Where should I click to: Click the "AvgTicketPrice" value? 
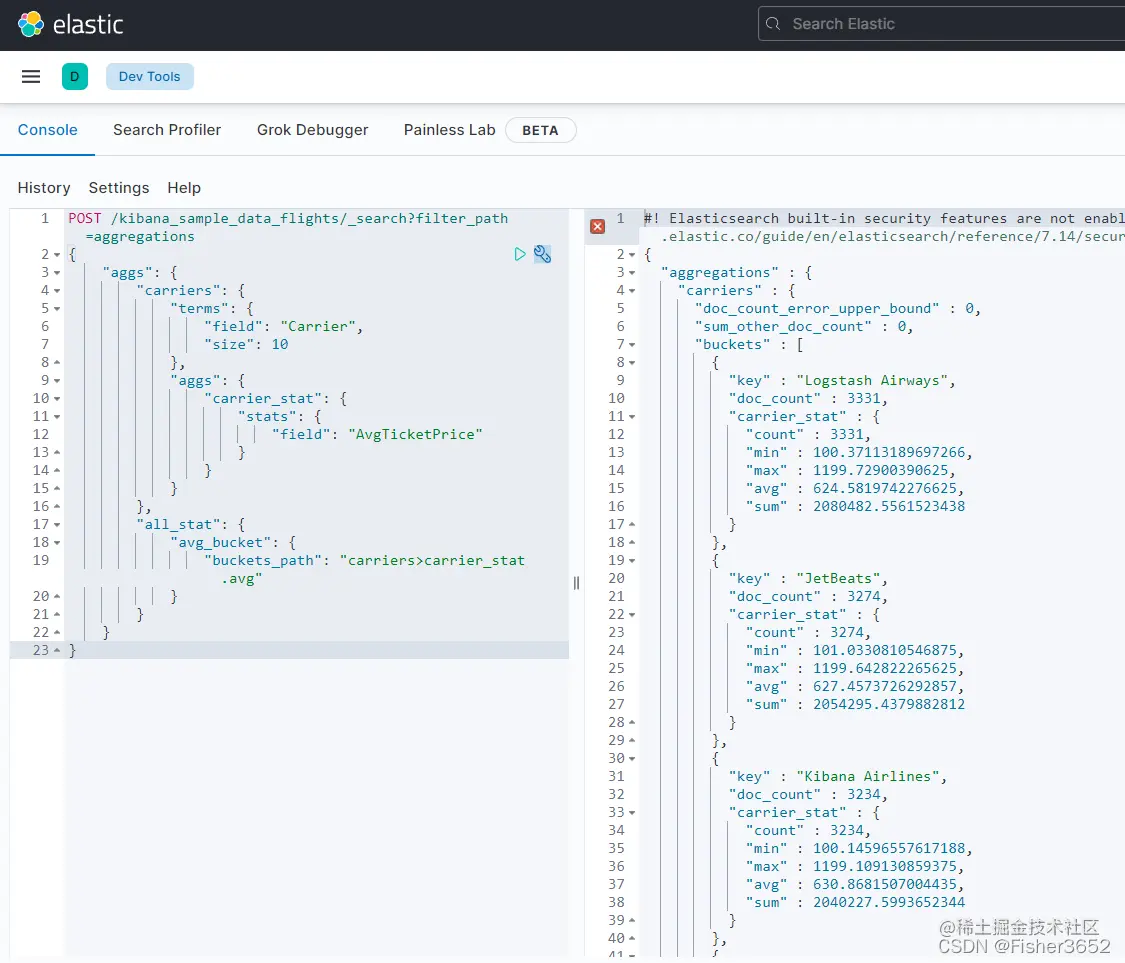click(x=415, y=434)
